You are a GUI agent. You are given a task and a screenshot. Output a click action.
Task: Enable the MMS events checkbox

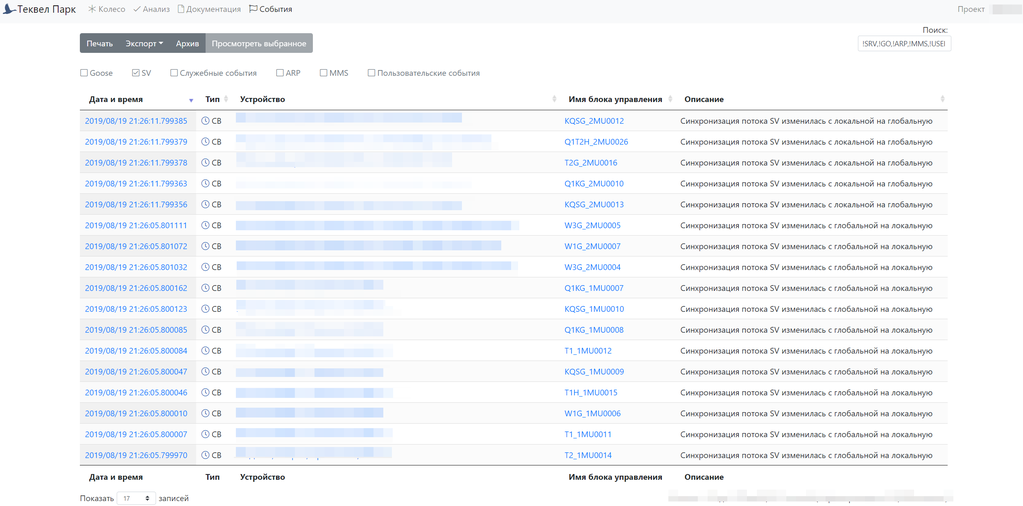pyautogui.click(x=324, y=73)
